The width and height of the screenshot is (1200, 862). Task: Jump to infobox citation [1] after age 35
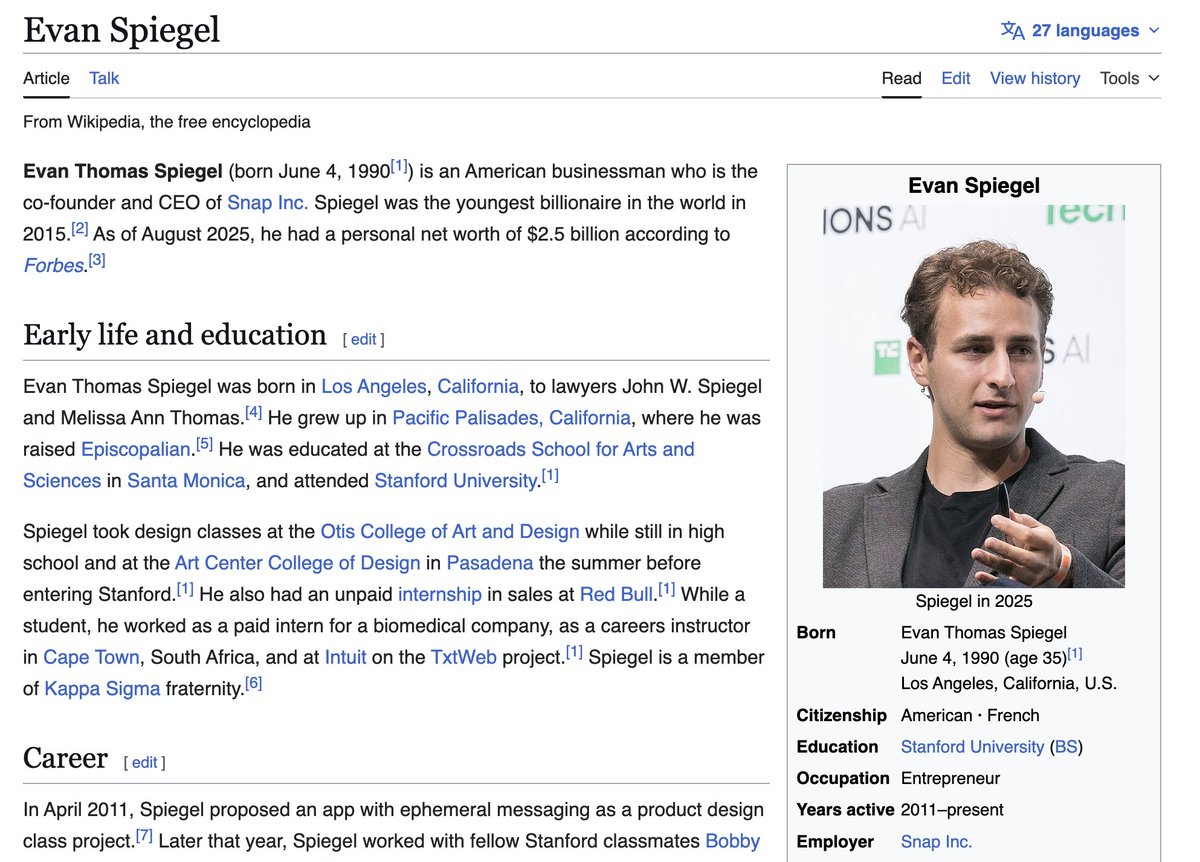(1075, 654)
